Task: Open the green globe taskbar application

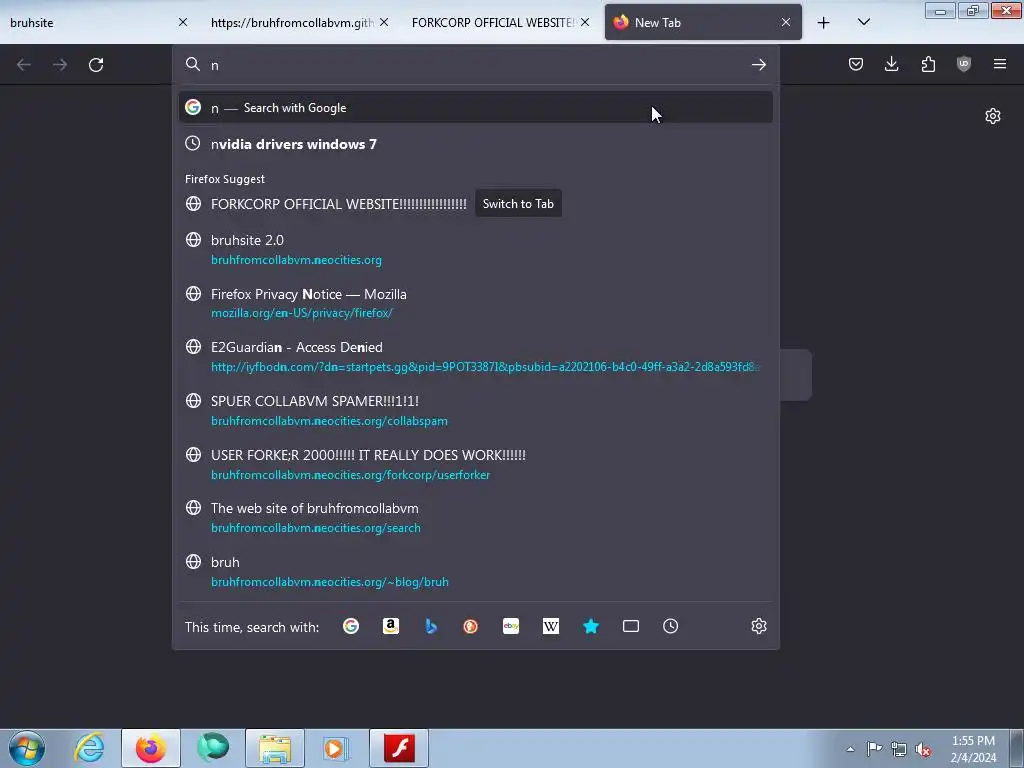Action: (x=213, y=748)
